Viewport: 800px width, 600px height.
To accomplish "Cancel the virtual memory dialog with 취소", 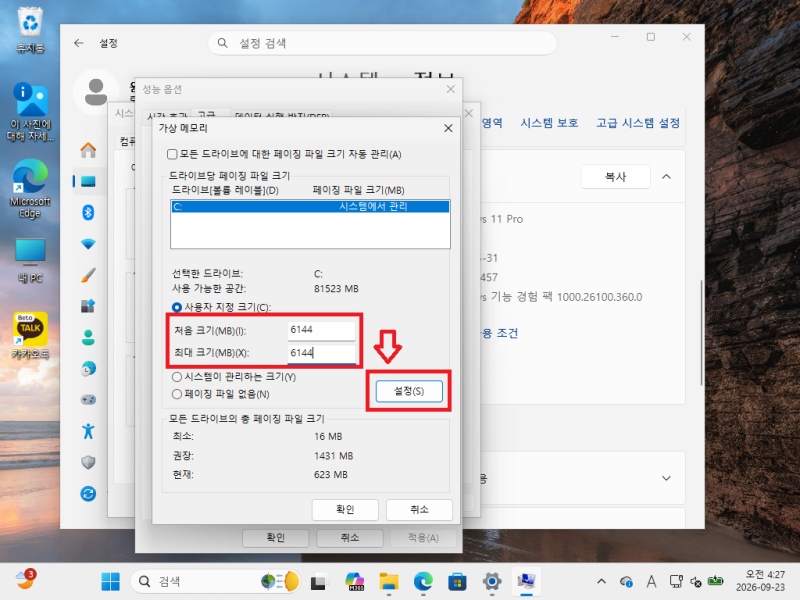I will pos(419,510).
